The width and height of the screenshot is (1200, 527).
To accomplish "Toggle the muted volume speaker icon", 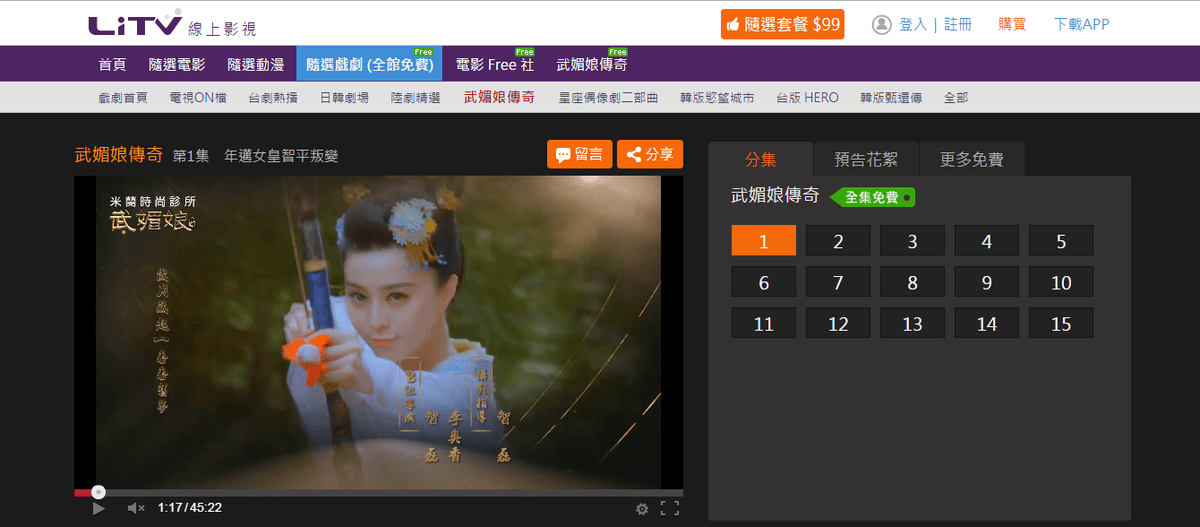I will pyautogui.click(x=136, y=508).
